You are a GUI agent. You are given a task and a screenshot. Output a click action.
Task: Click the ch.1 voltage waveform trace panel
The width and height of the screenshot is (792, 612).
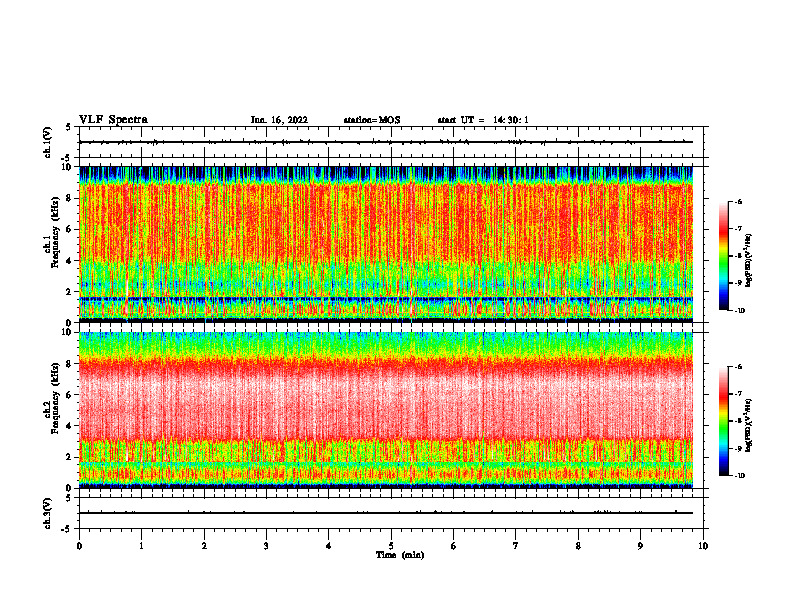click(391, 142)
